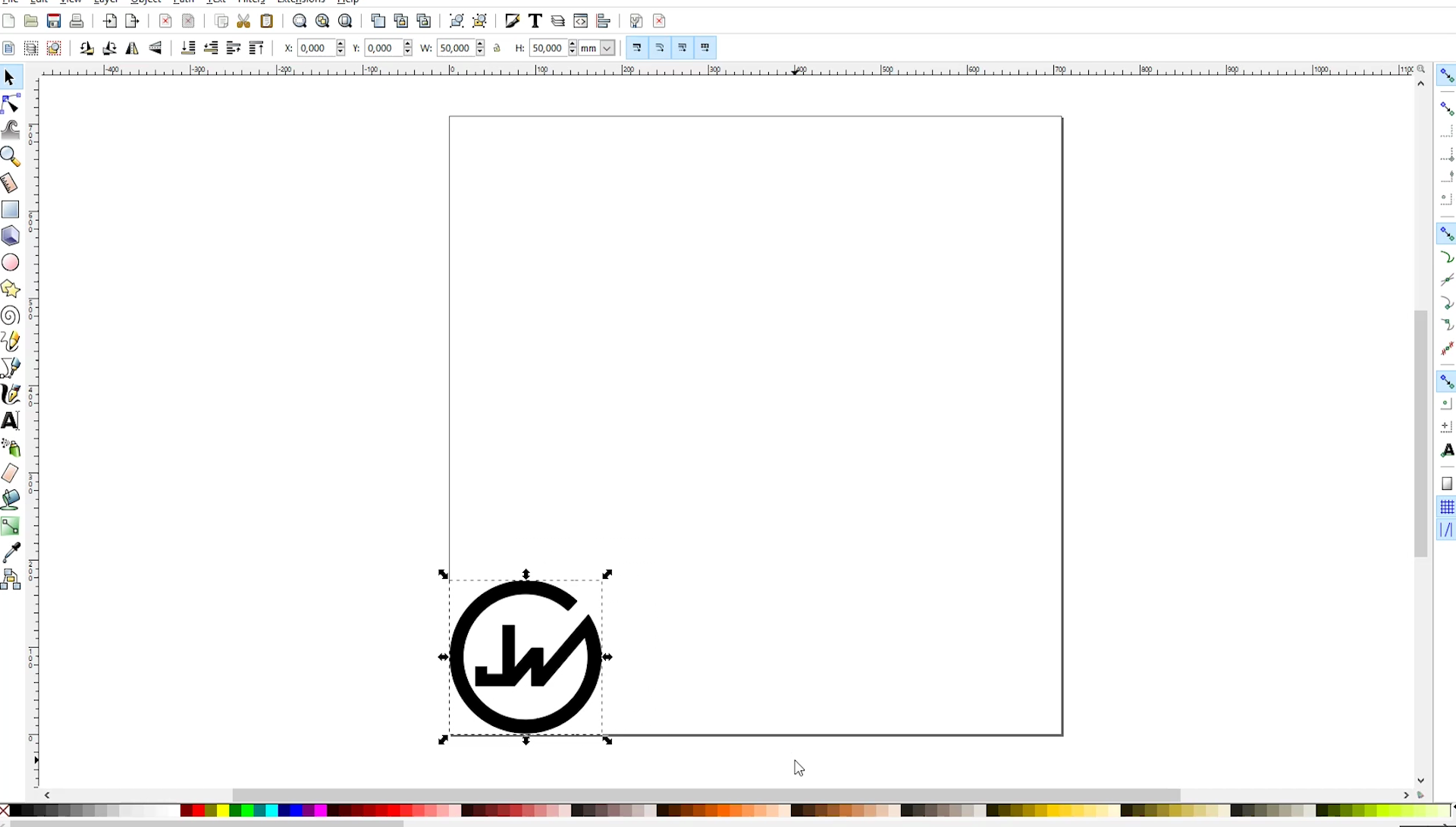Pick the red swatch from palette
1456x827 pixels.
pos(199,811)
